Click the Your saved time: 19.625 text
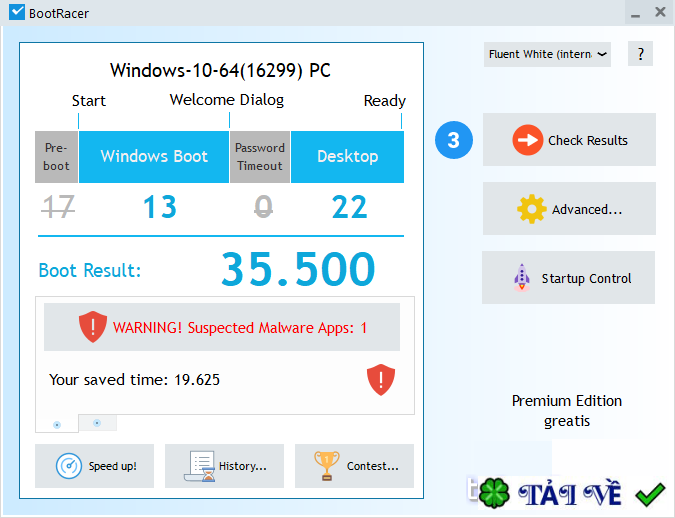The width and height of the screenshot is (675, 518). 134,380
